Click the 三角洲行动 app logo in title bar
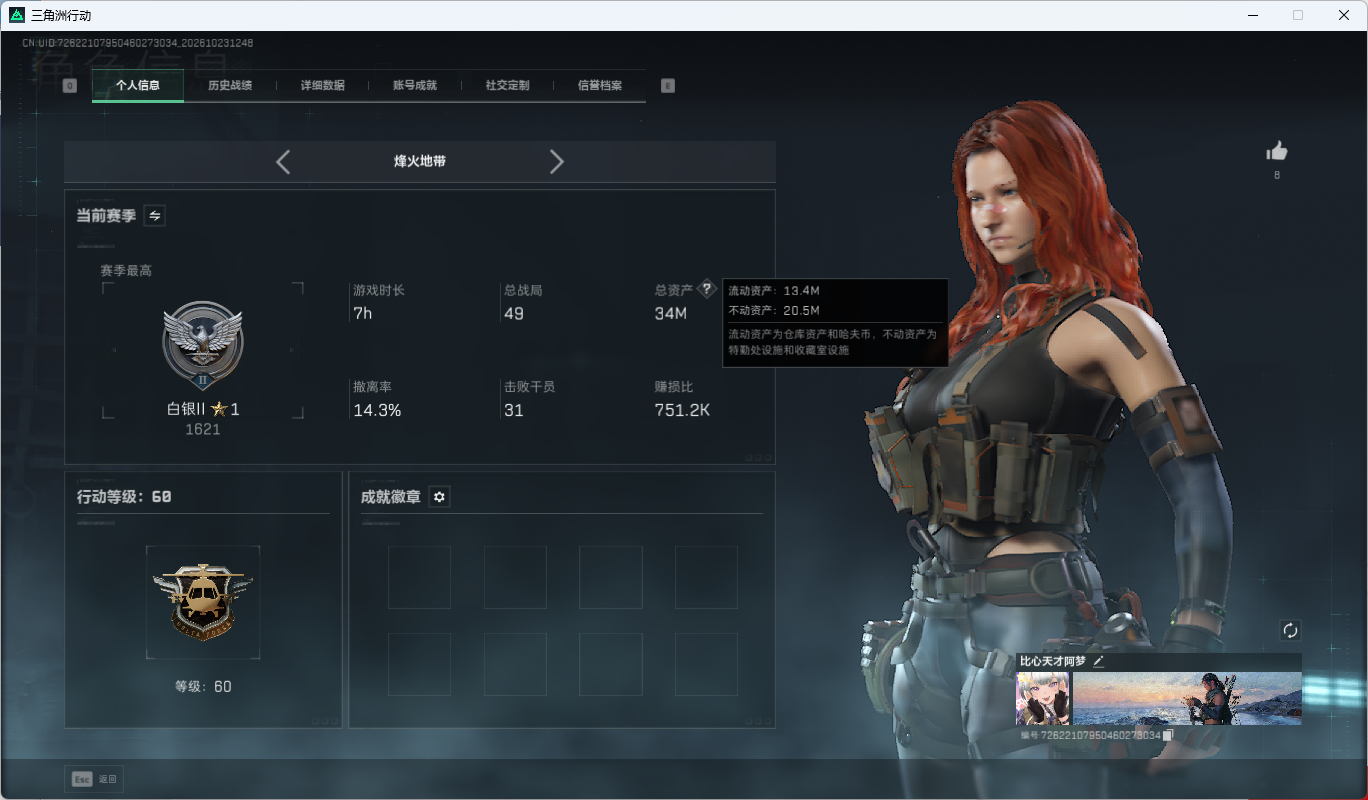The width and height of the screenshot is (1368, 800). (x=16, y=15)
